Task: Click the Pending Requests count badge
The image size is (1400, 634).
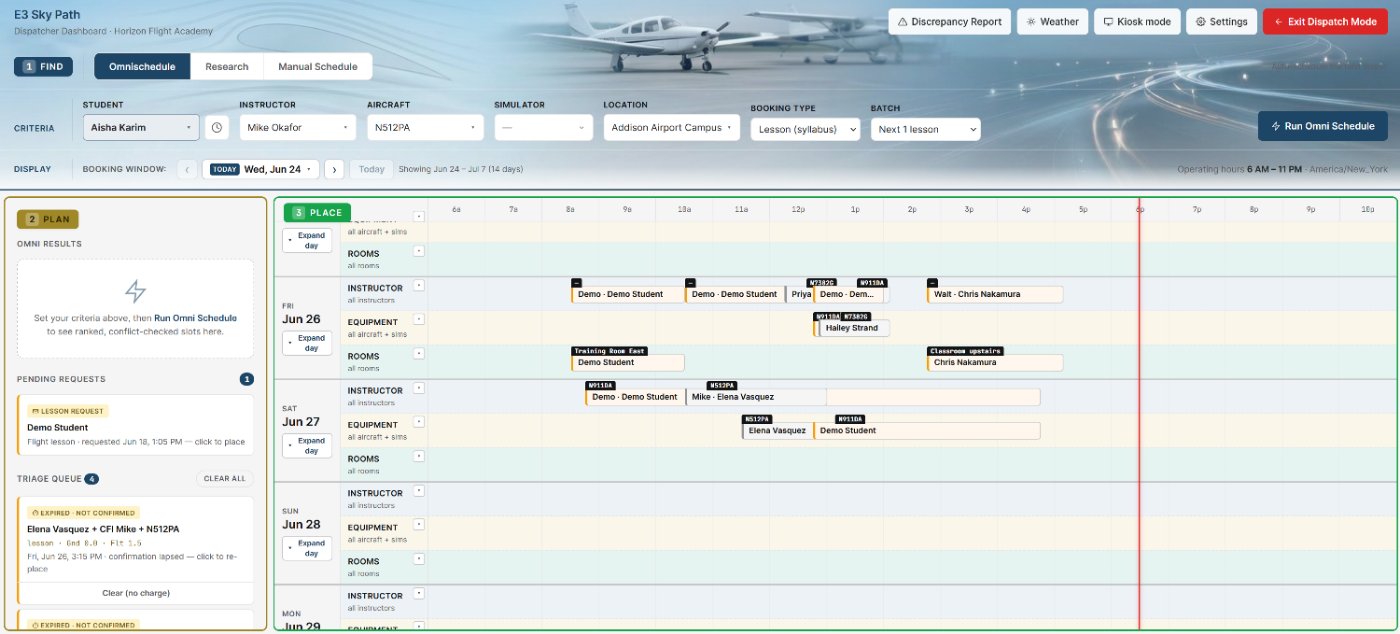Action: tap(247, 379)
